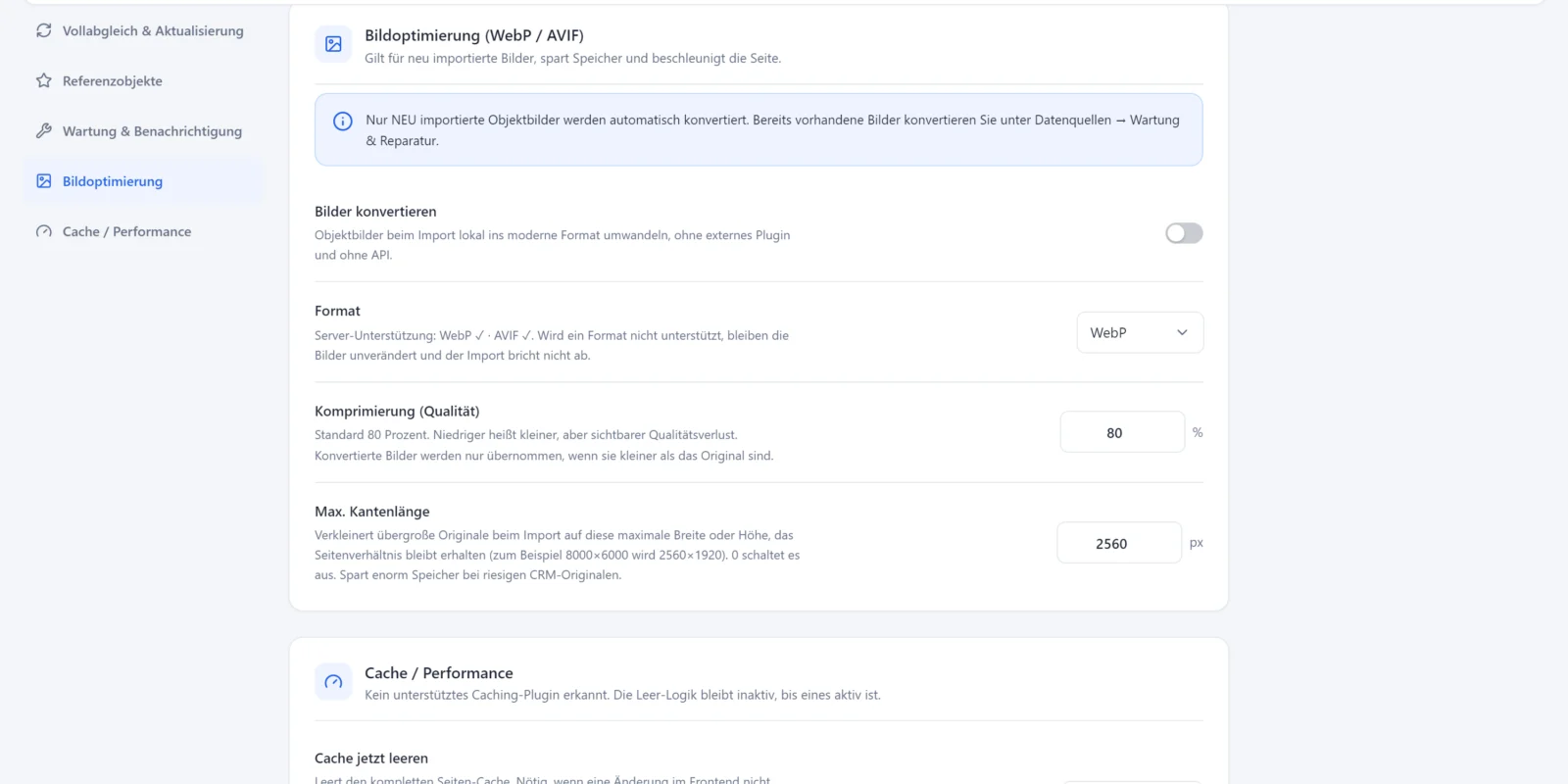Open the WebP format dropdown

[1140, 333]
